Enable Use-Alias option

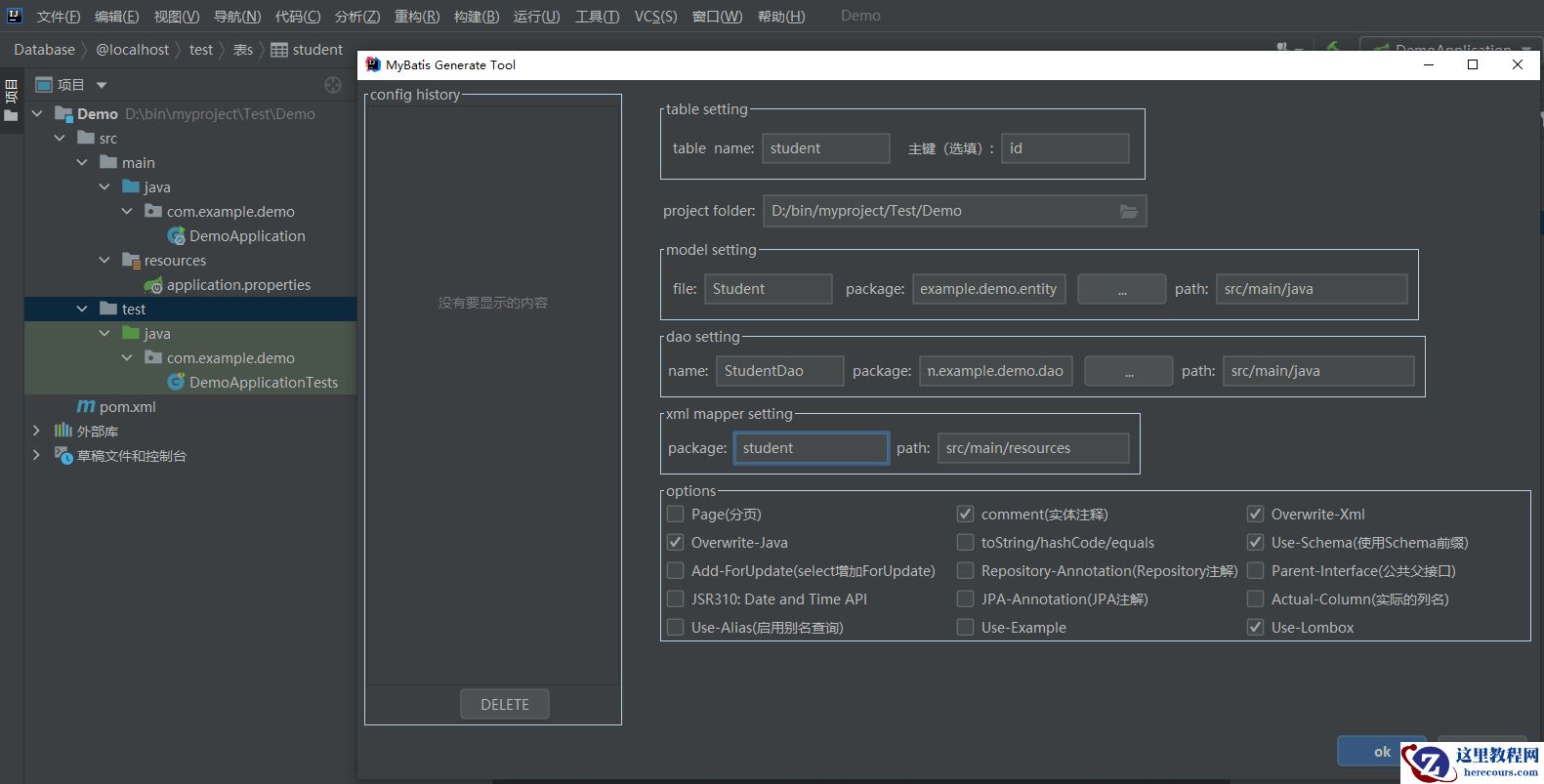point(675,627)
